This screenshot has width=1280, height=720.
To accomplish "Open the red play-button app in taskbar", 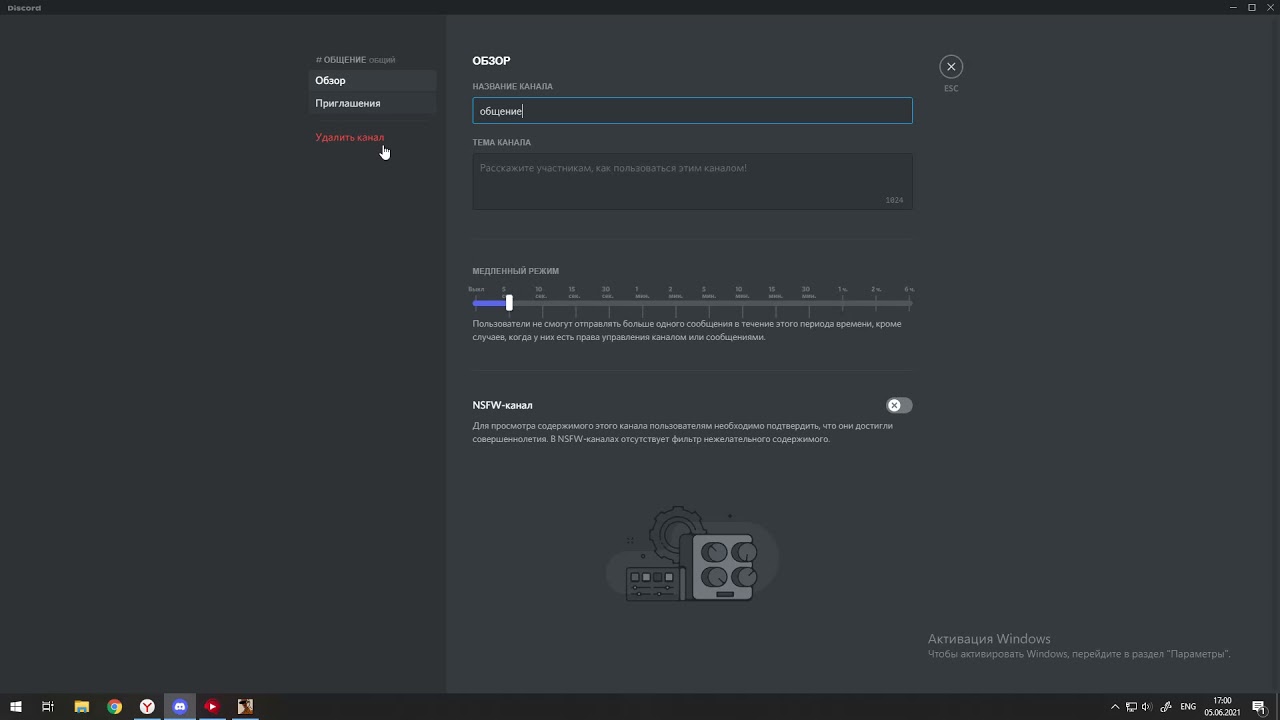I will click(x=212, y=706).
